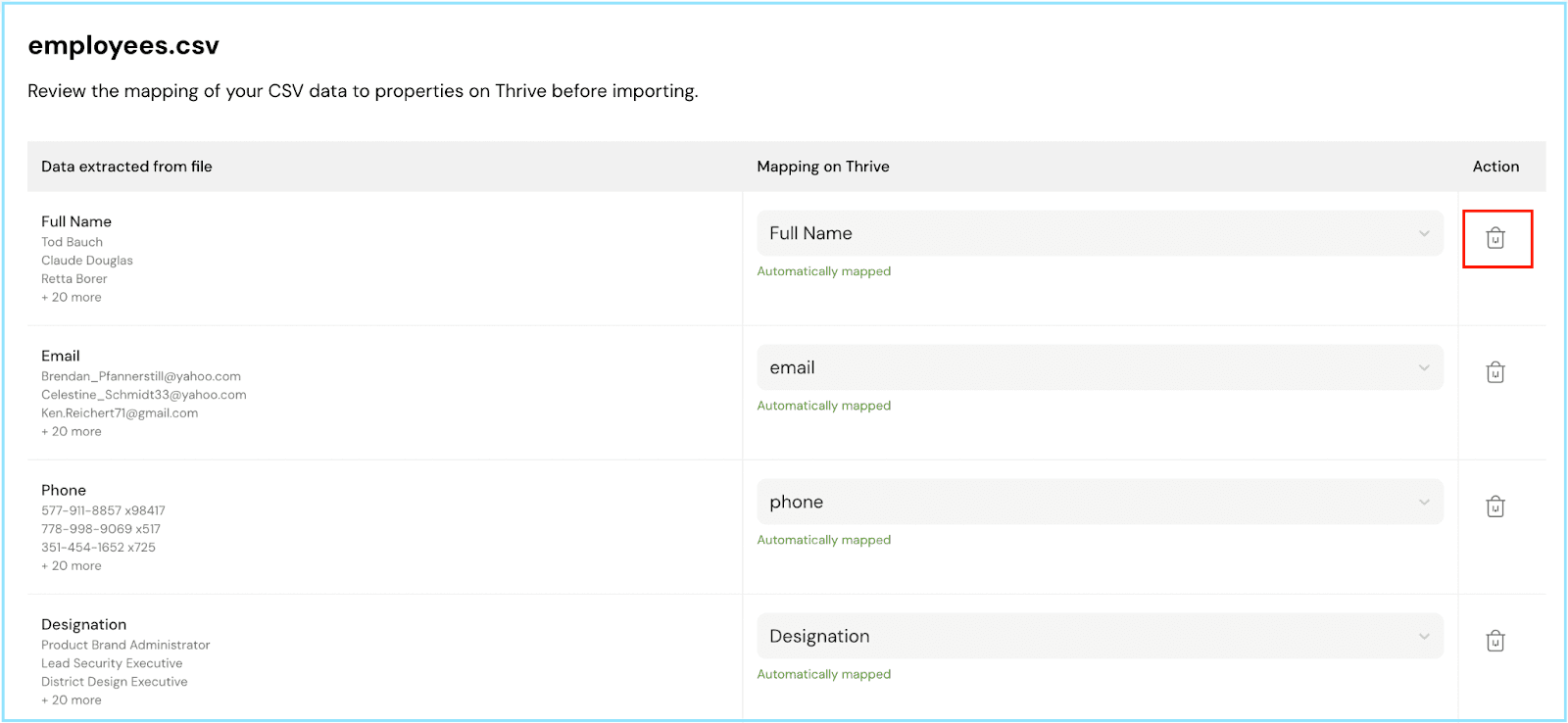Click '+ 20 more' under Designation
1568x723 pixels.
(72, 699)
